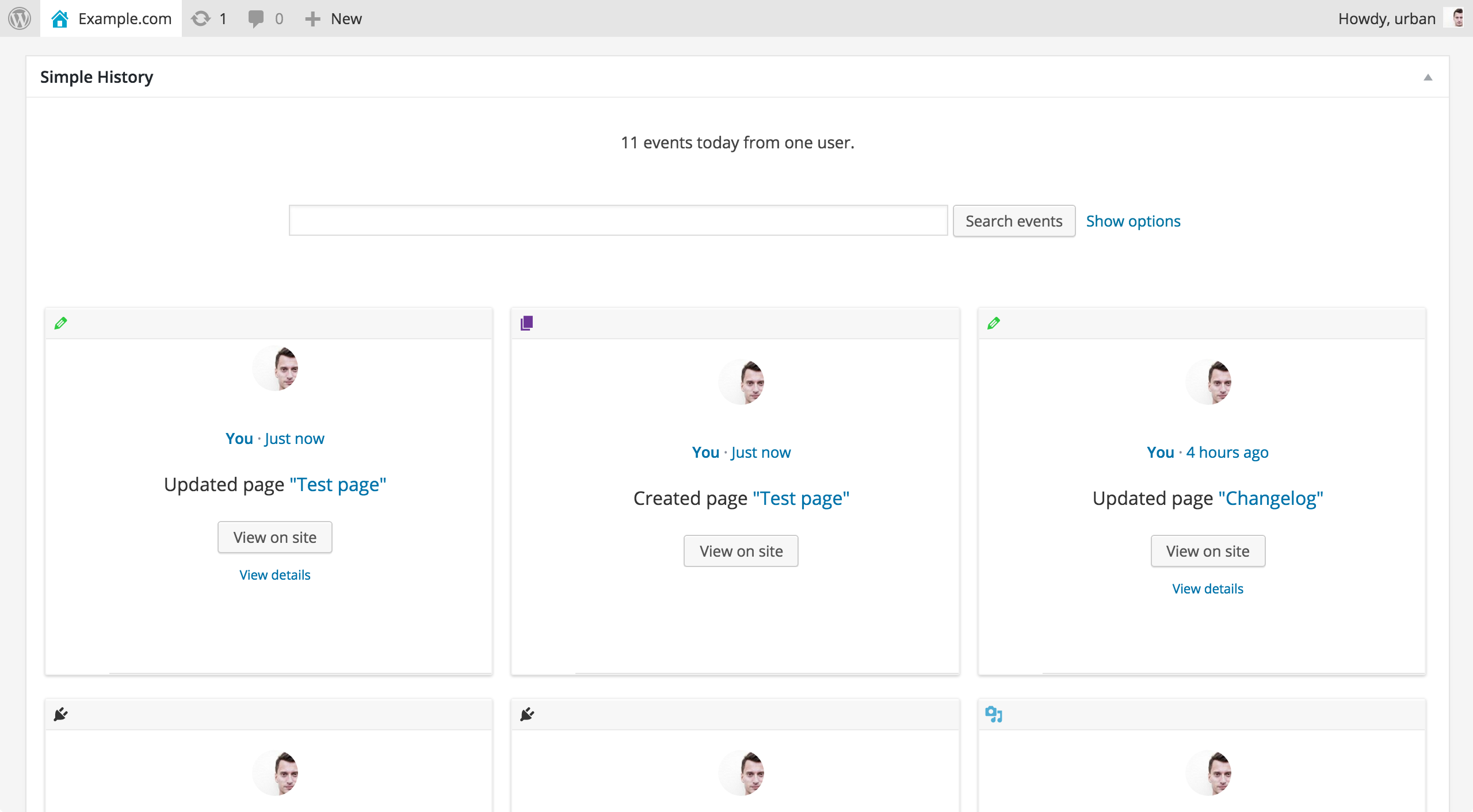The height and width of the screenshot is (812, 1473).
Task: Click the New plus icon
Action: [x=312, y=18]
